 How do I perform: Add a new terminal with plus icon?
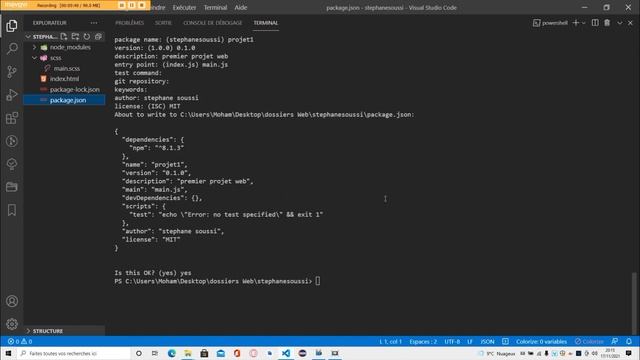pyautogui.click(x=576, y=23)
